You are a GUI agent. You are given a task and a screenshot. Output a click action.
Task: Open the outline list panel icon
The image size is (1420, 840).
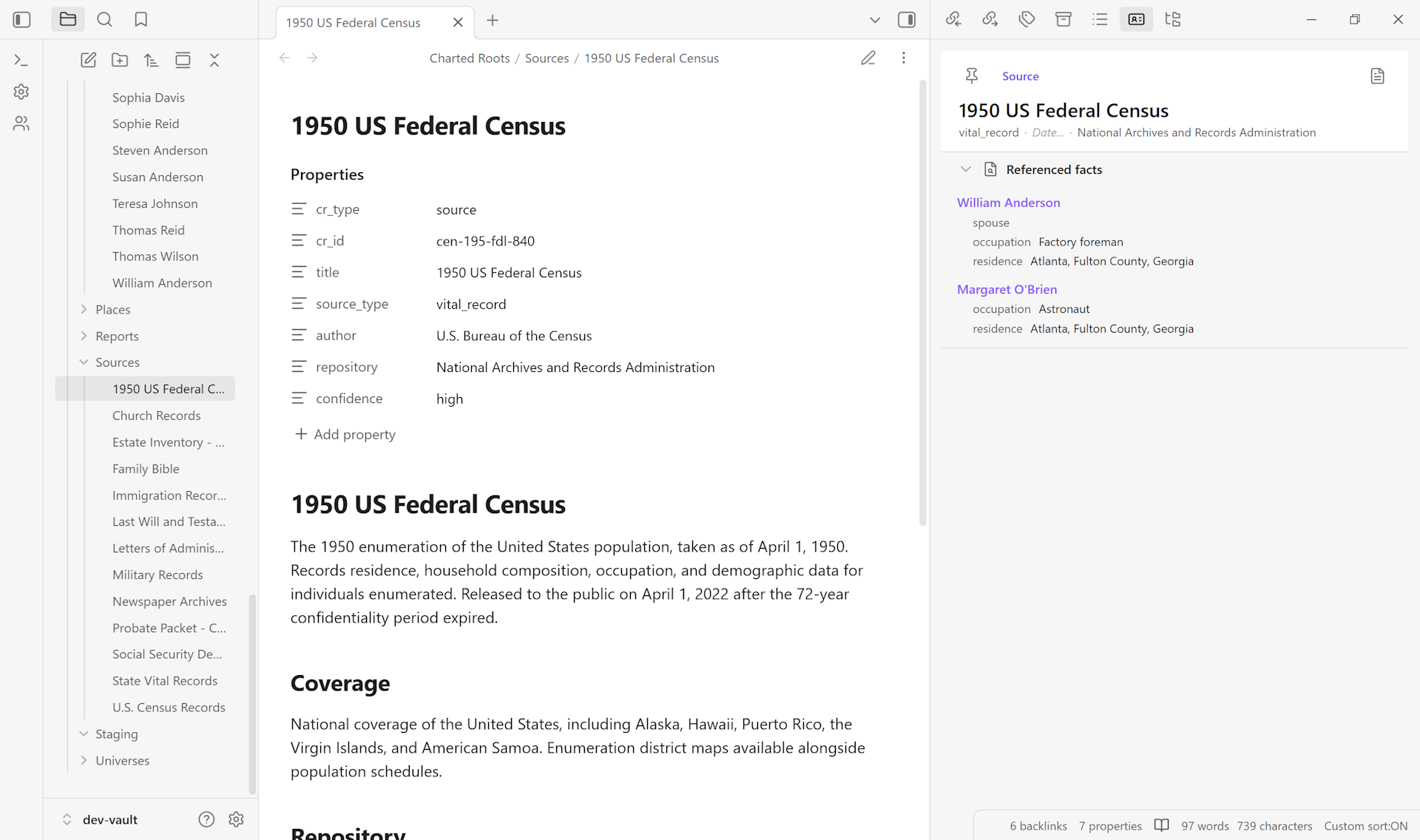(1100, 20)
